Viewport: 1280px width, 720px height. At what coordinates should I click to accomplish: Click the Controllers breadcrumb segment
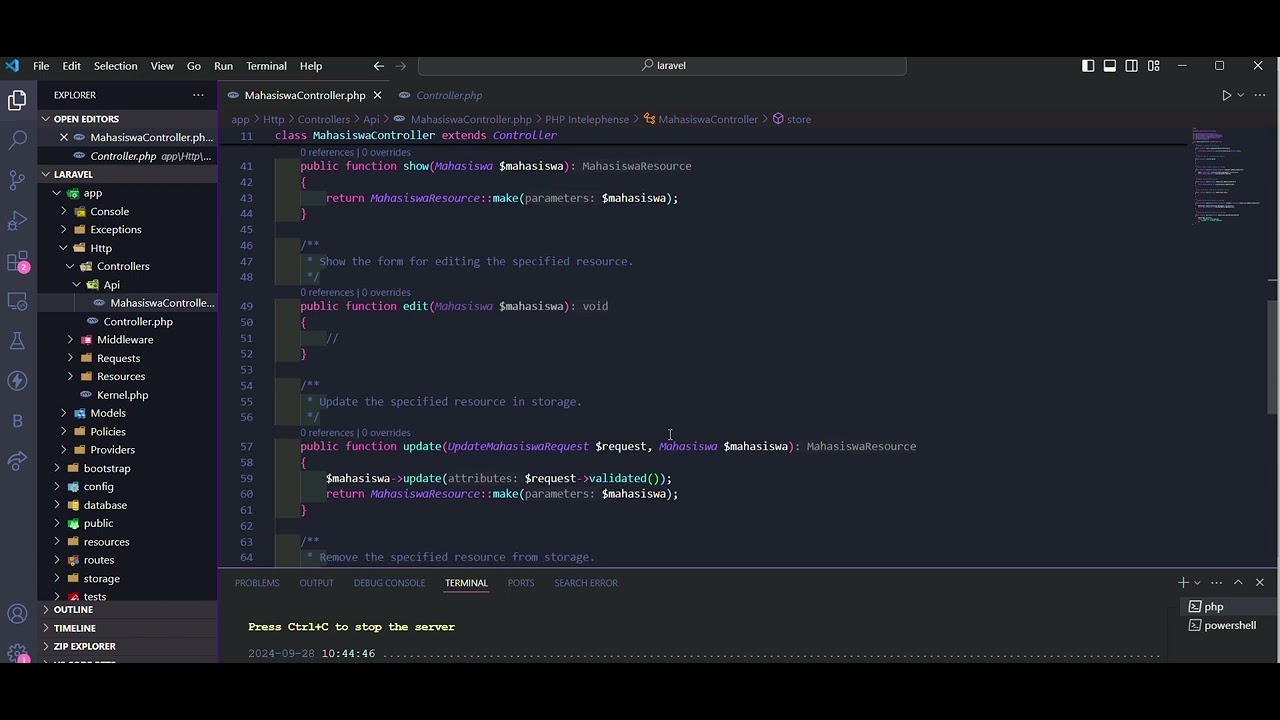pyautogui.click(x=323, y=119)
